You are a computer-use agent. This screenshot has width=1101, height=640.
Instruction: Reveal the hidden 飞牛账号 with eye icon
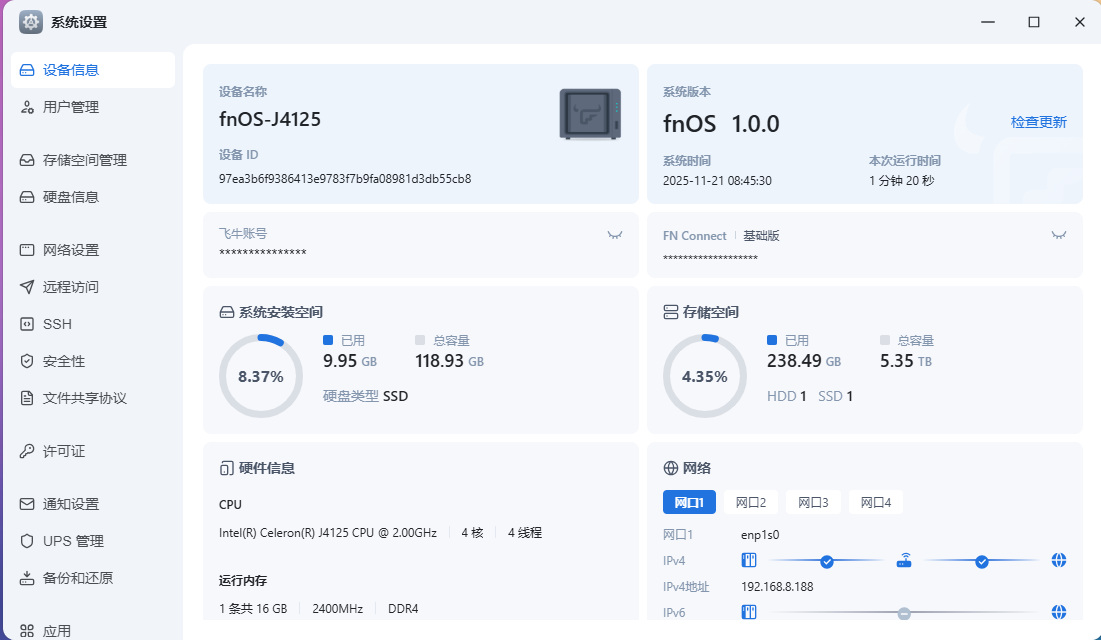point(615,235)
